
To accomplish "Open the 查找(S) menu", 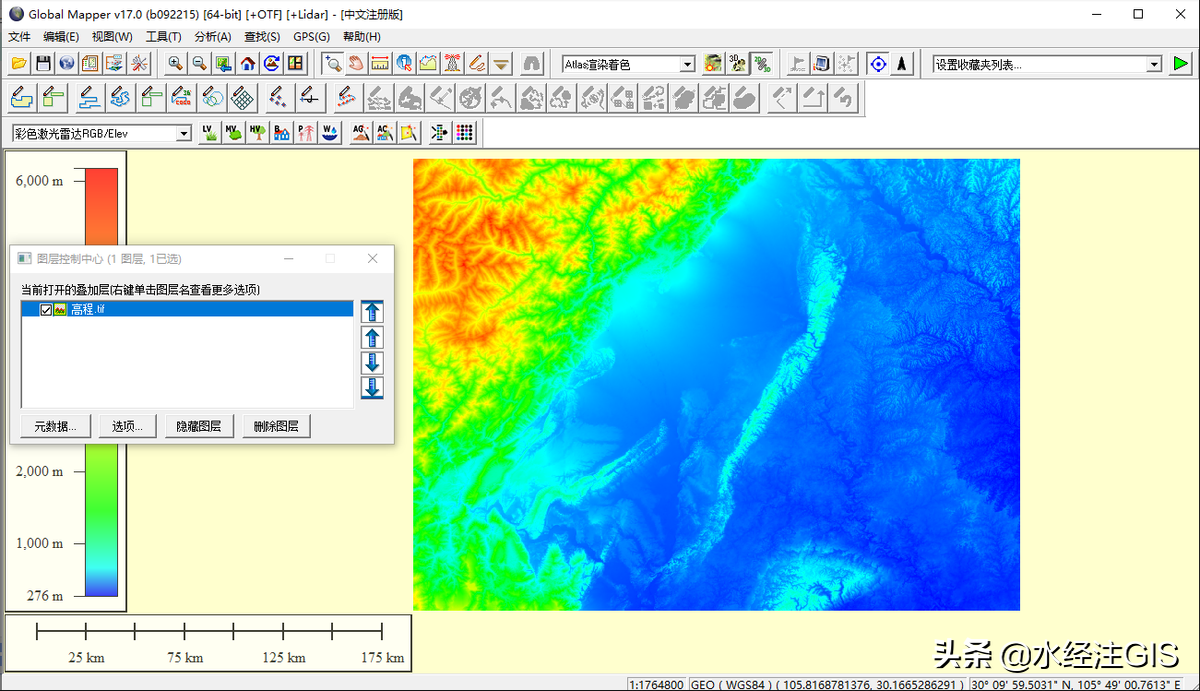I will (x=262, y=37).
